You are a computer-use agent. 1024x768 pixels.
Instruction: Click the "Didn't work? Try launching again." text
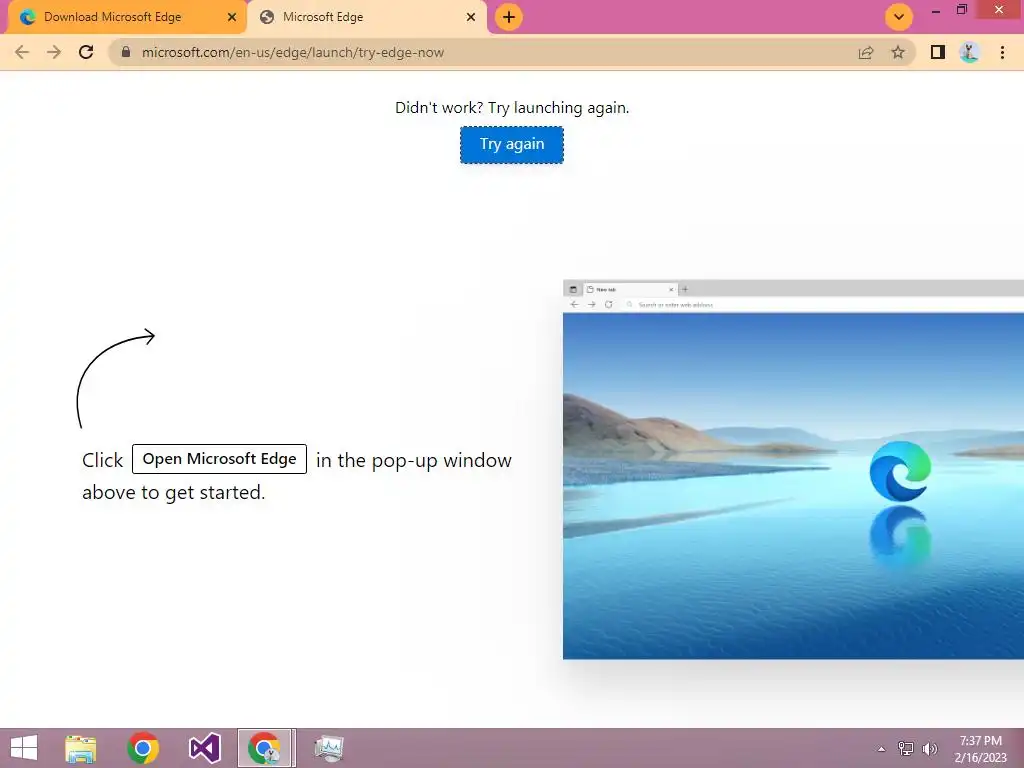tap(512, 108)
